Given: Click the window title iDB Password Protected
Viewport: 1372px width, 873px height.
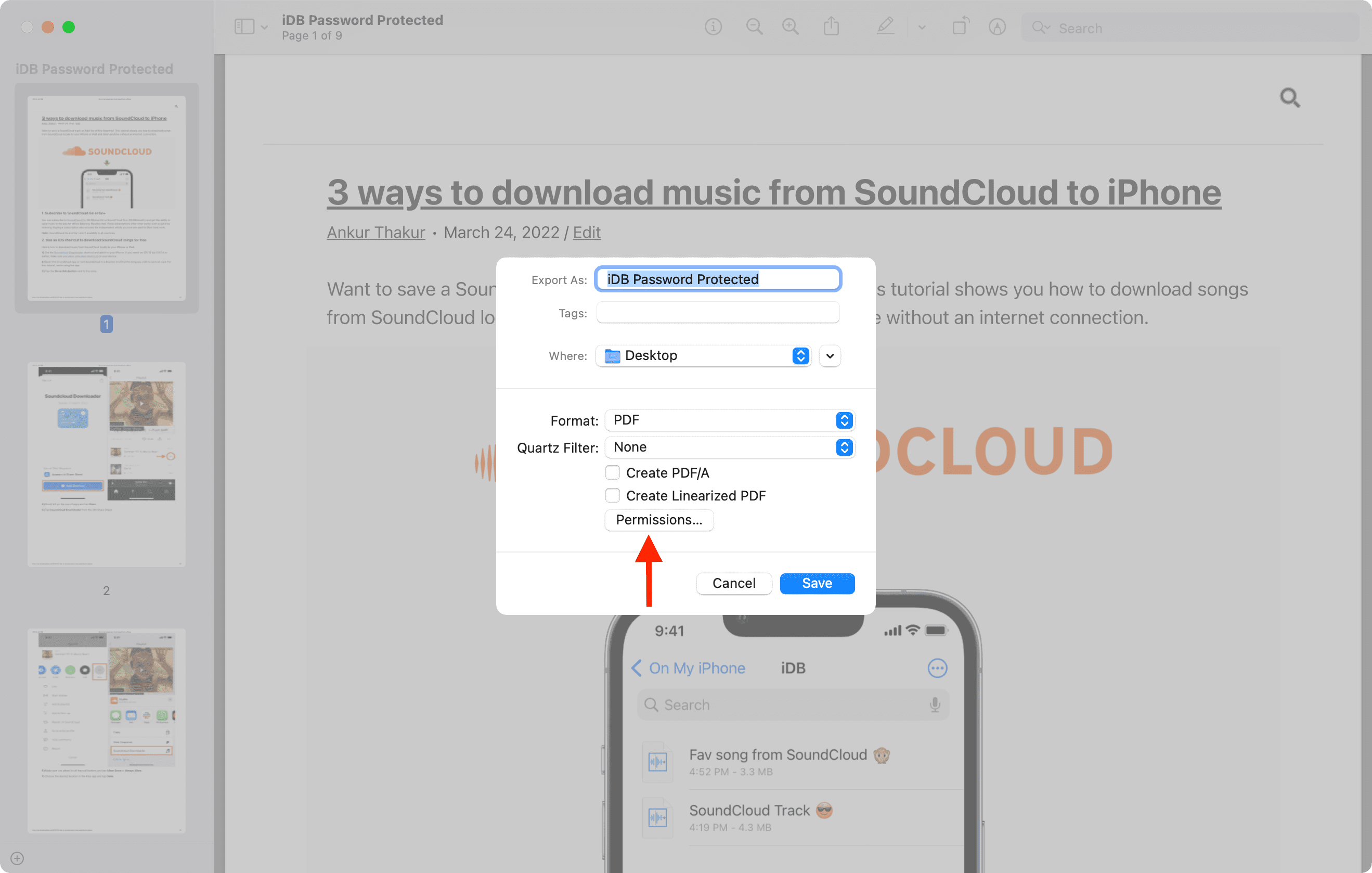Looking at the screenshot, I should pos(363,20).
